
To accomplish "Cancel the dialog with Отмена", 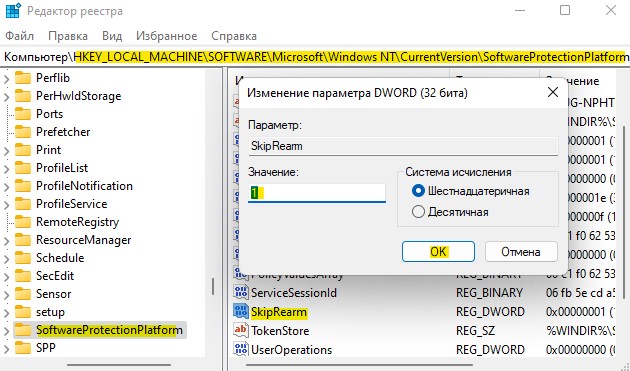I will (x=521, y=252).
